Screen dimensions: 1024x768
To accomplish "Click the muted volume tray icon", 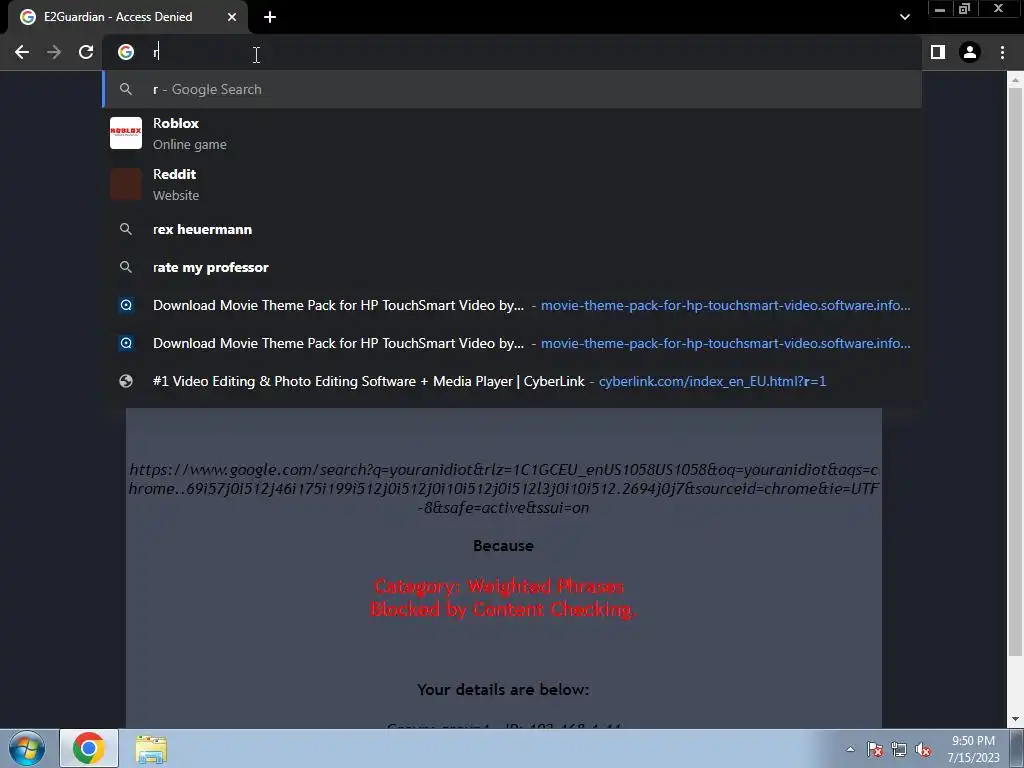I will (x=923, y=749).
